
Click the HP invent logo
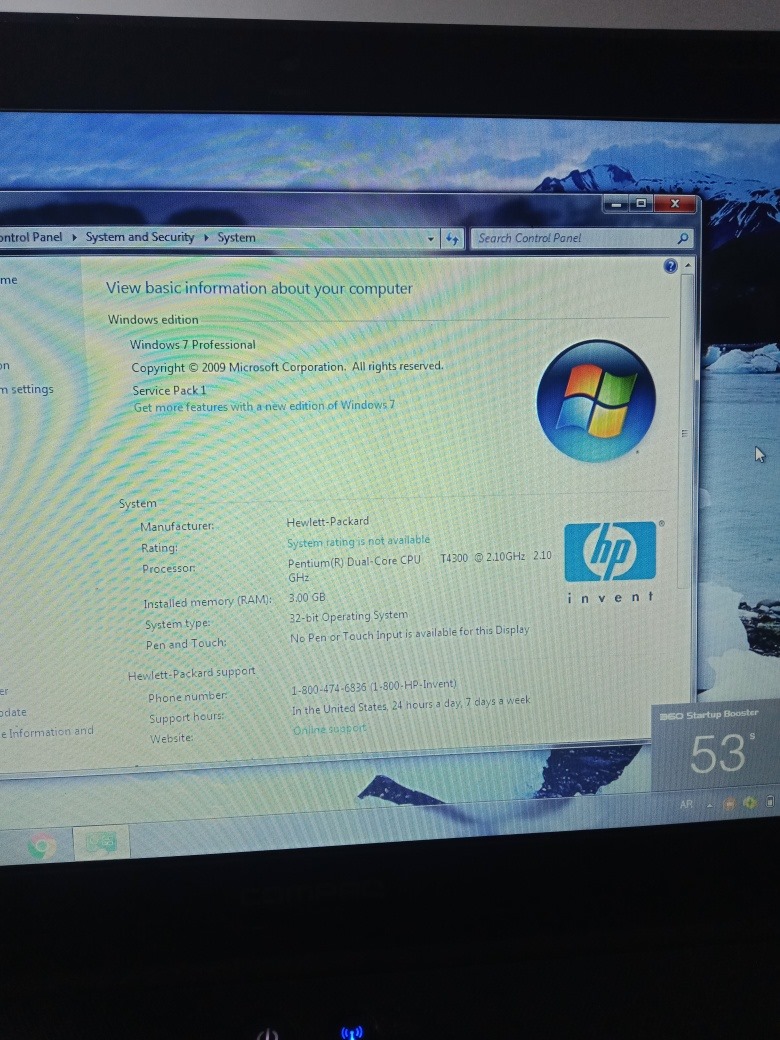610,562
